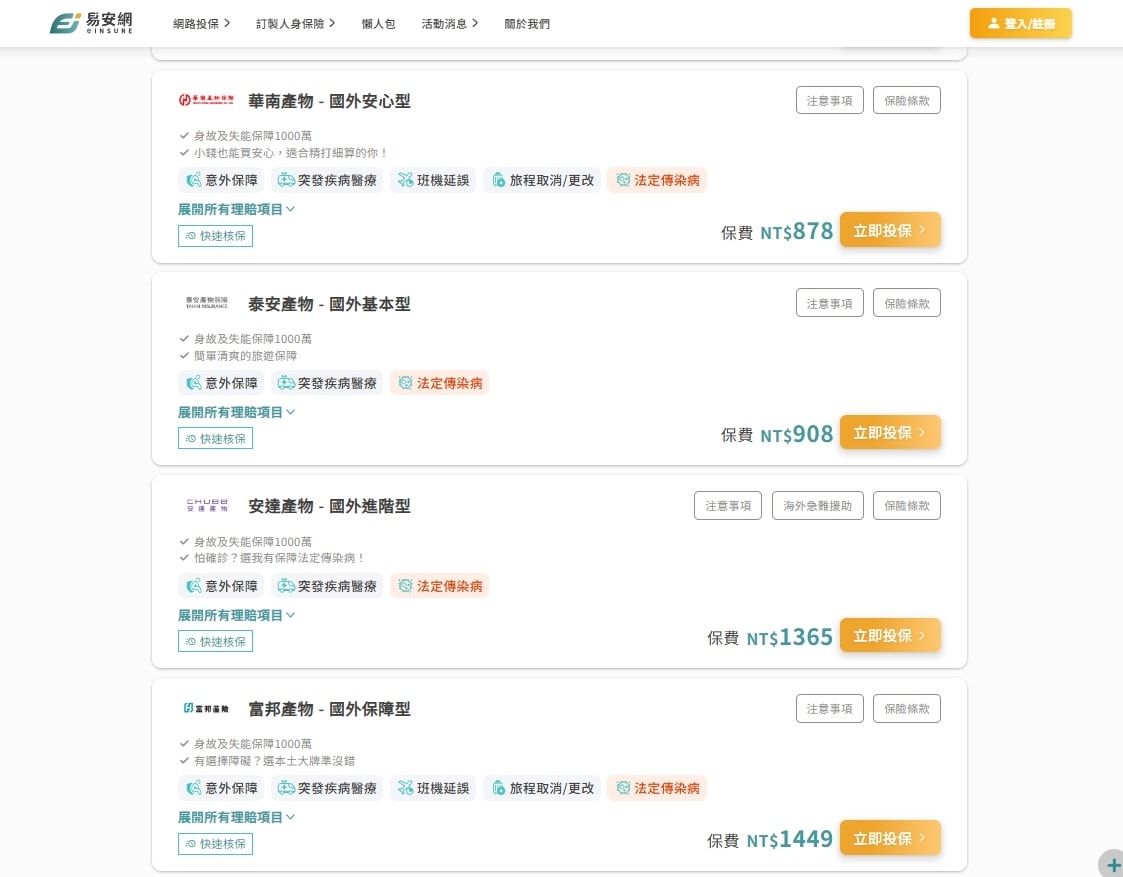
Task: Click Chubb 安達產物 company logo
Action: (x=207, y=505)
